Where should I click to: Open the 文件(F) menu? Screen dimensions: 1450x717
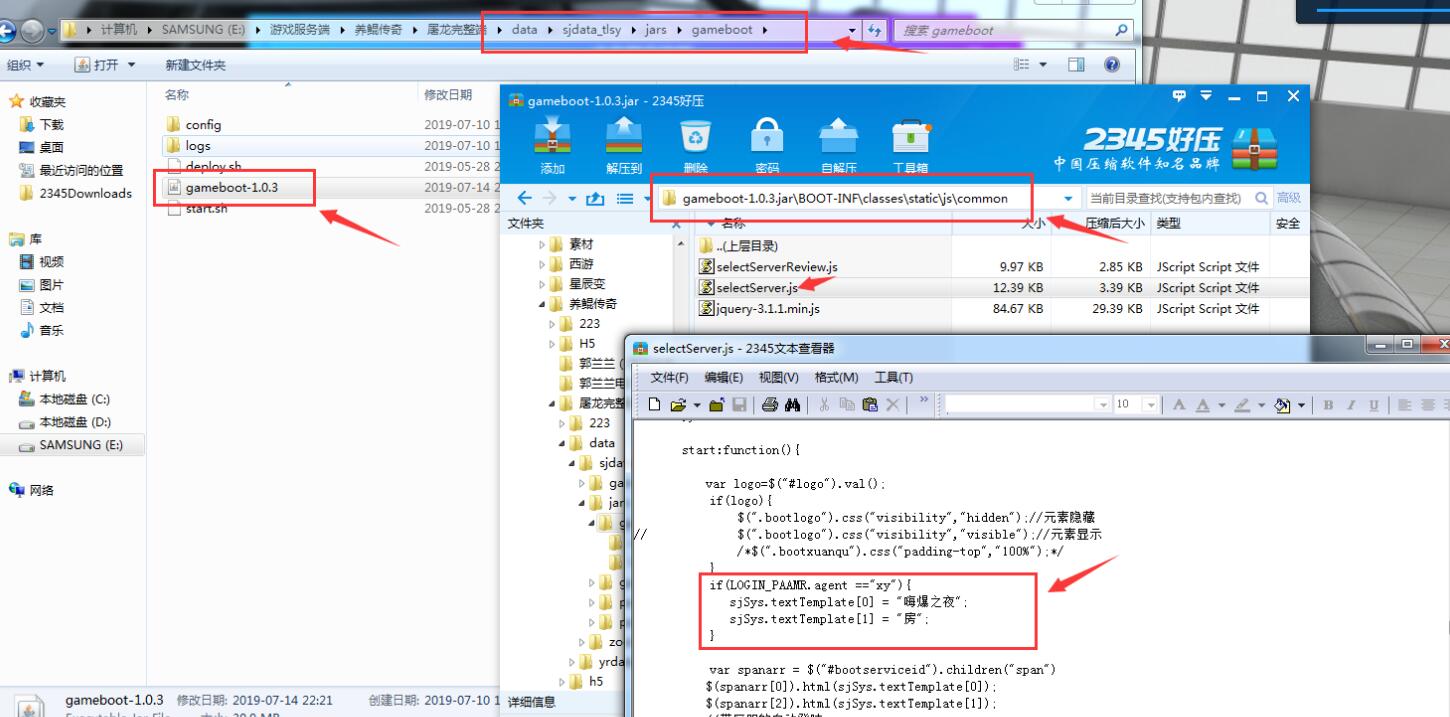point(669,377)
